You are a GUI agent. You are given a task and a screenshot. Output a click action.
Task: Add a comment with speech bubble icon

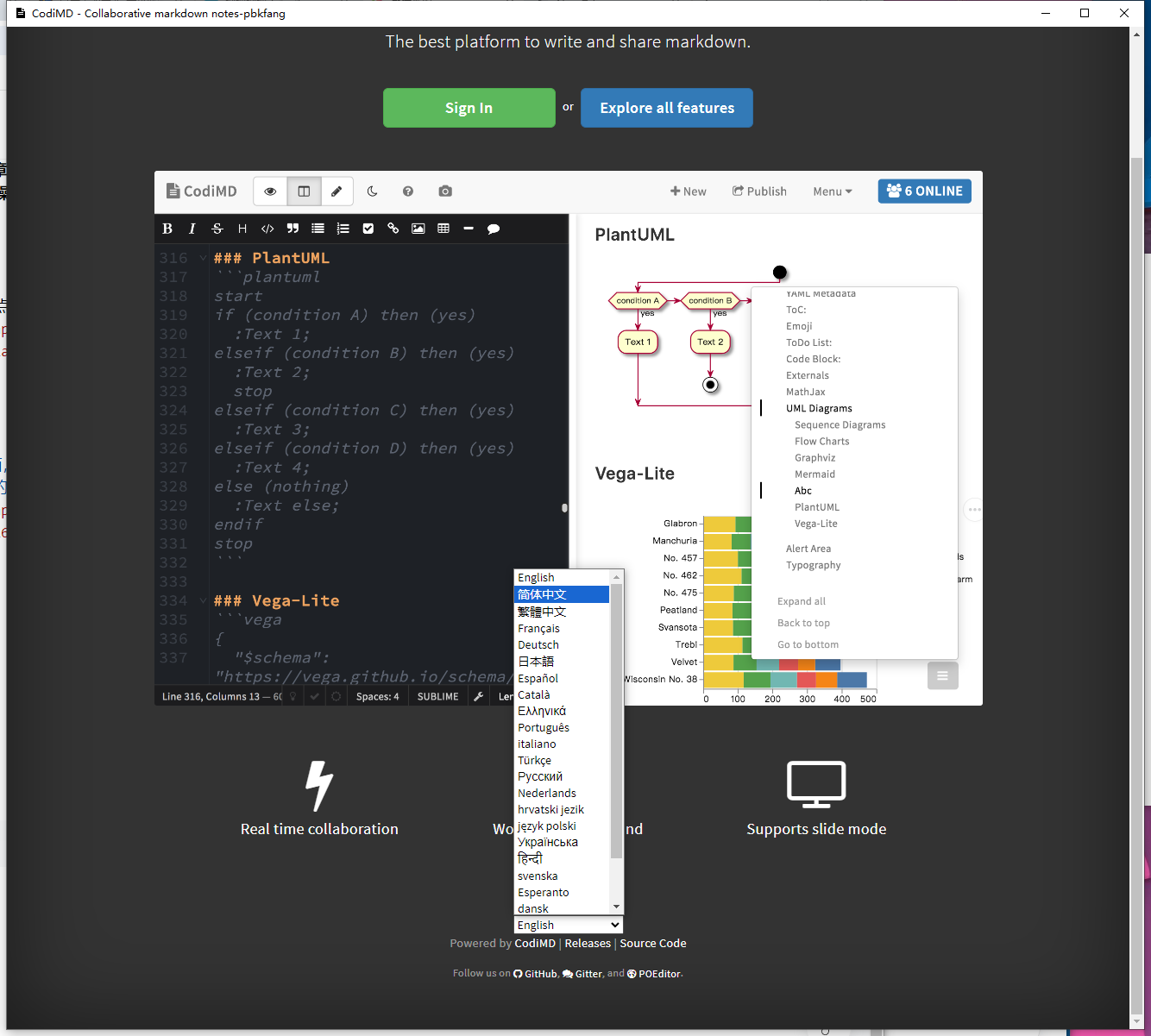pos(494,229)
